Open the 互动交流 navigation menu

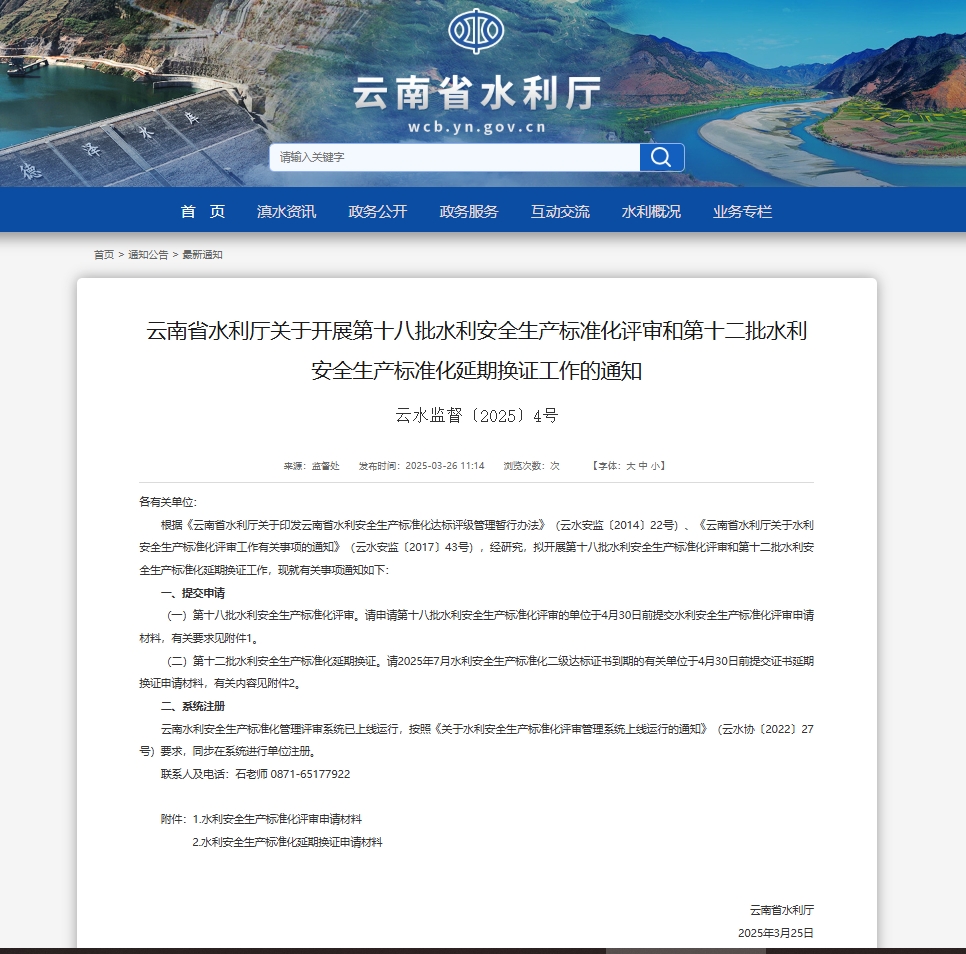(x=560, y=211)
